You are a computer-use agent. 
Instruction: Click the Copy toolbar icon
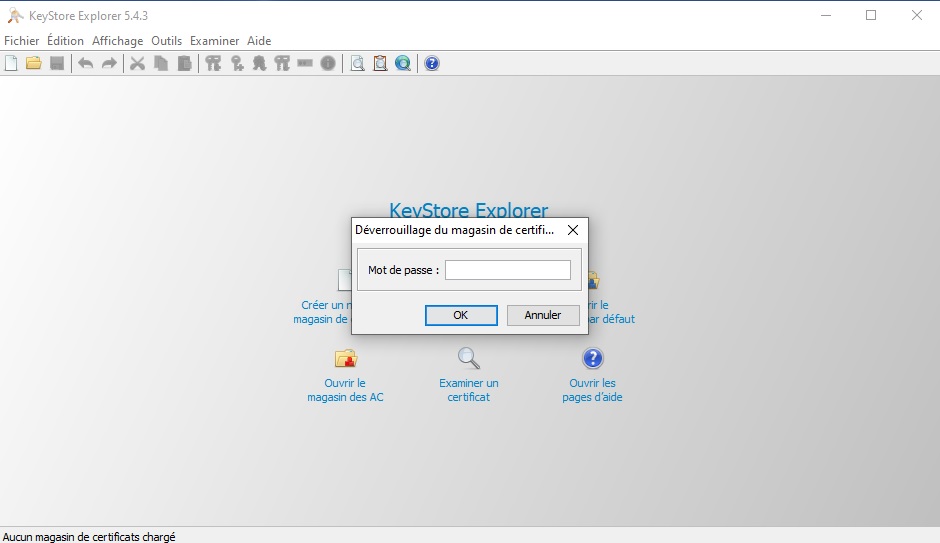pyautogui.click(x=161, y=63)
